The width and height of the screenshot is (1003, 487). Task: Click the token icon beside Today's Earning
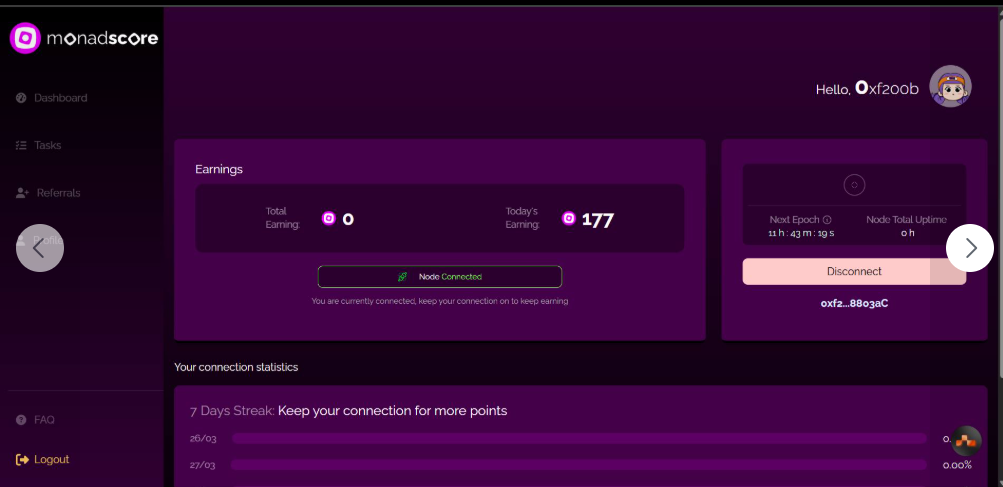[x=569, y=218]
